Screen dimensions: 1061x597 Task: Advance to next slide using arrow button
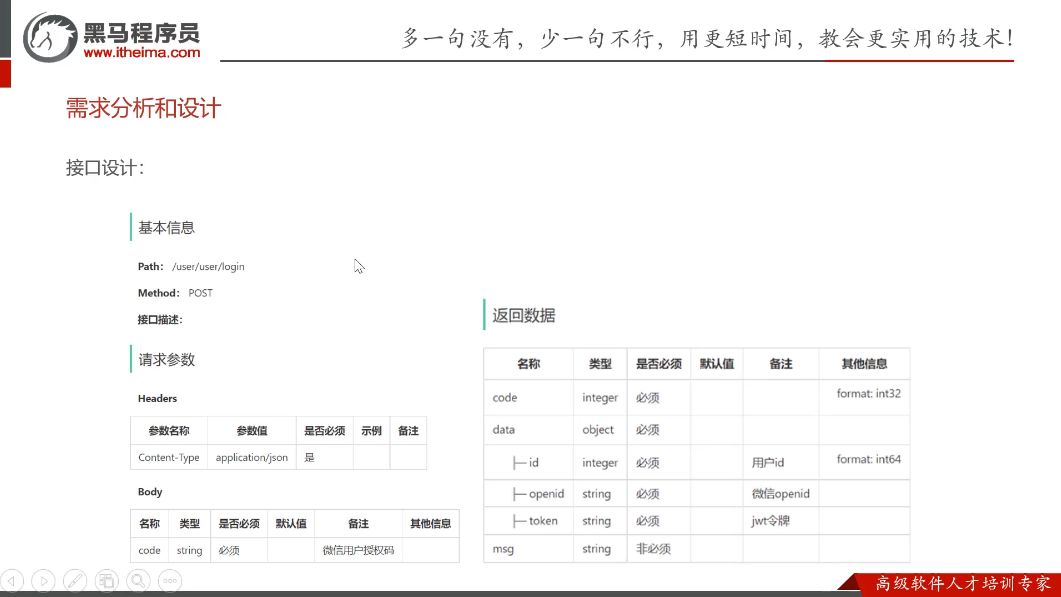pyautogui.click(x=43, y=581)
